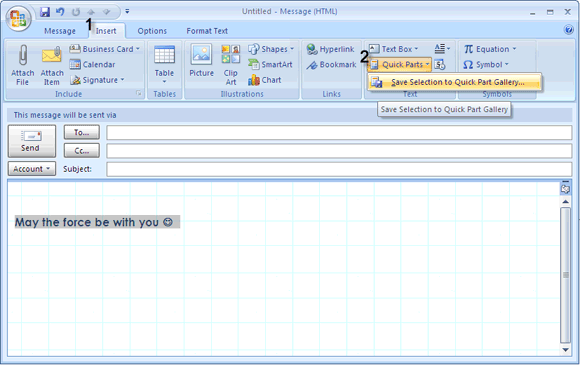Click the text May the force be with you

click(x=87, y=222)
